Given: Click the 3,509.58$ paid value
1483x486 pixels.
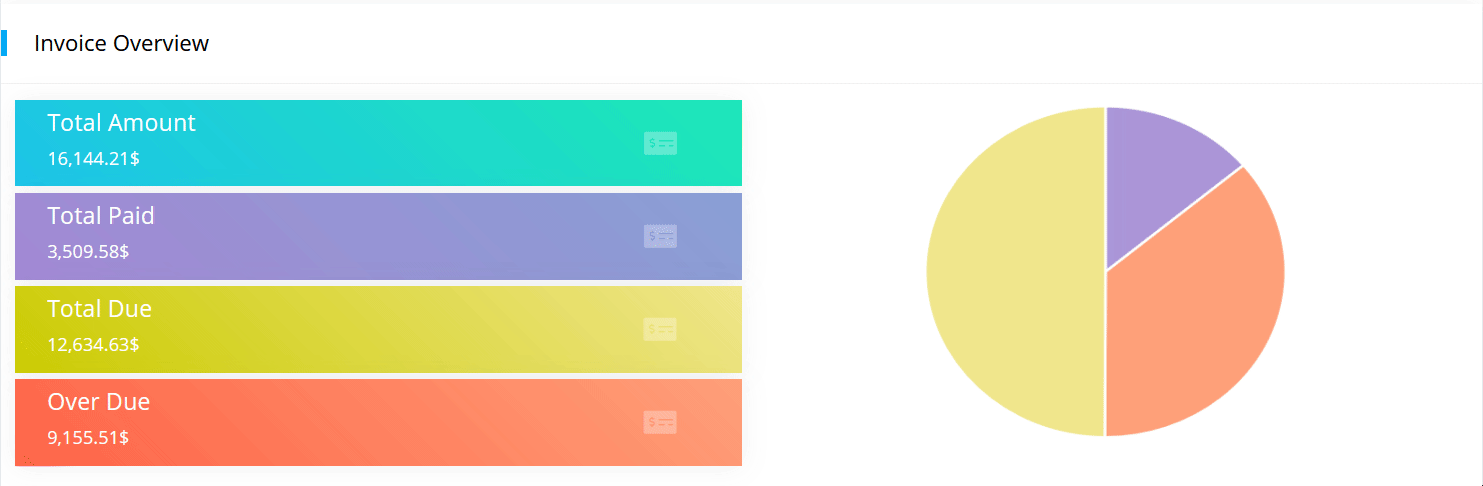Looking at the screenshot, I should pyautogui.click(x=88, y=251).
